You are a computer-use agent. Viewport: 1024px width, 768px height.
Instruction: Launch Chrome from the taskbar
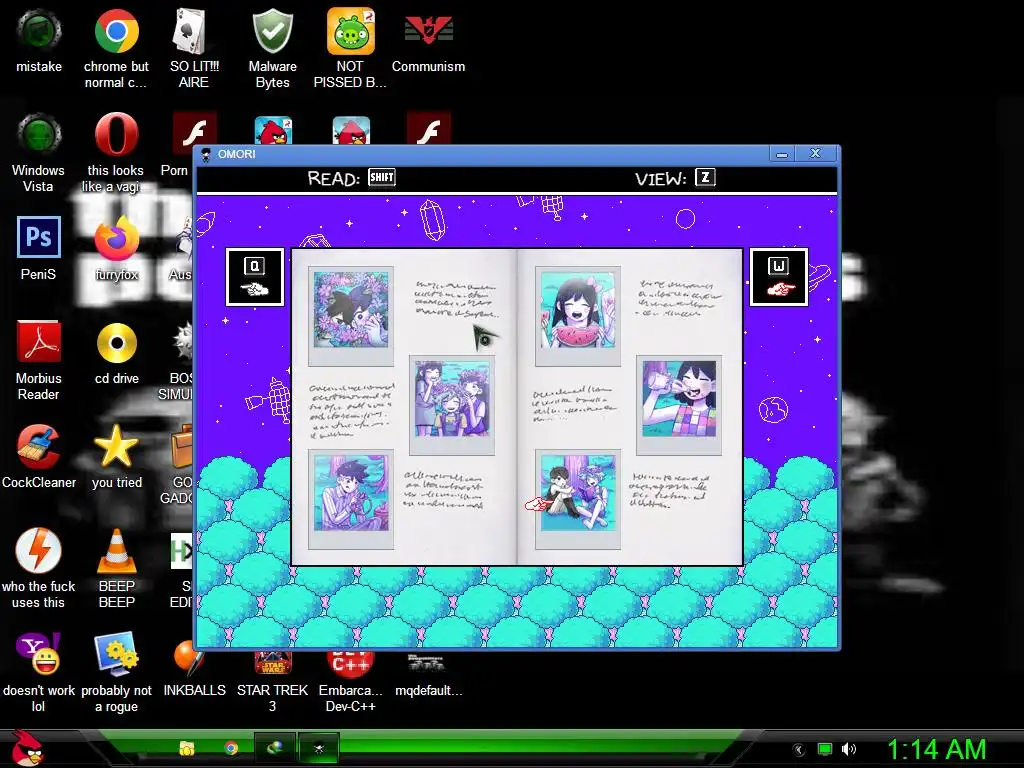click(231, 748)
